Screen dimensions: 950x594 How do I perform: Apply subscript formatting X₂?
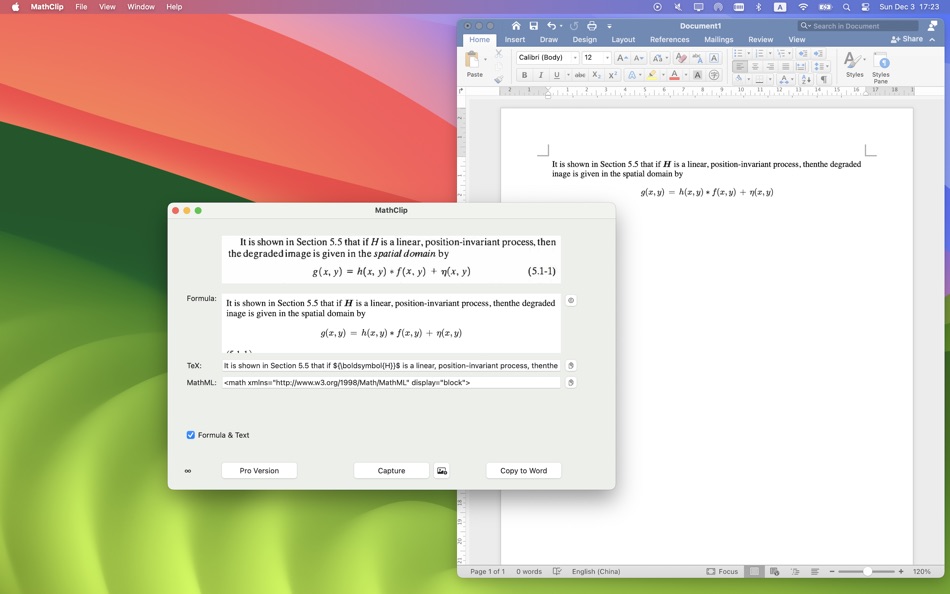[x=596, y=75]
